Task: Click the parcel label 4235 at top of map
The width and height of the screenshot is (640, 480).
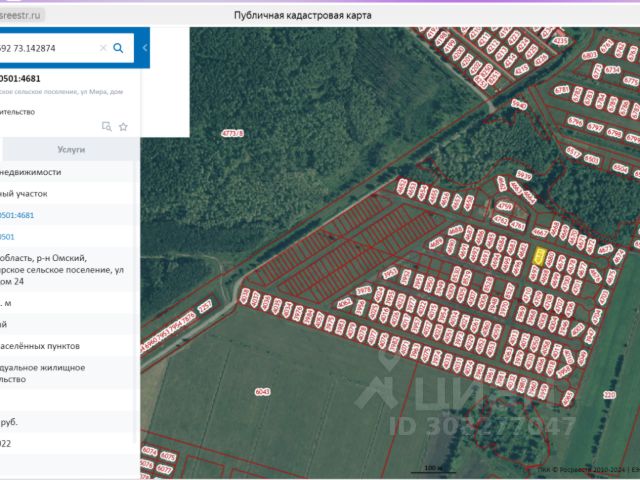Action: pyautogui.click(x=560, y=40)
